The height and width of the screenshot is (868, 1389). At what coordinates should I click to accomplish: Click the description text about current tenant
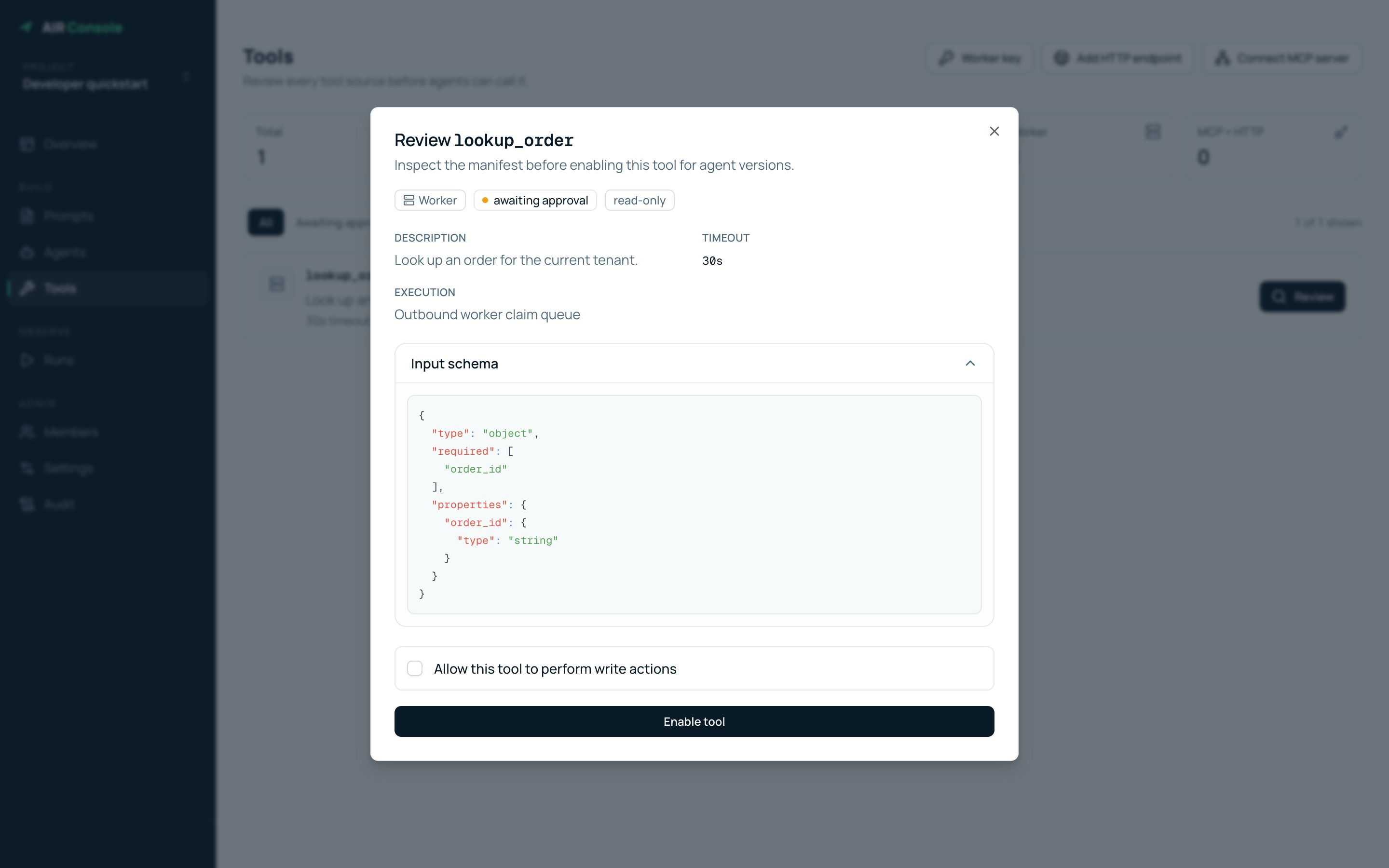pos(516,260)
